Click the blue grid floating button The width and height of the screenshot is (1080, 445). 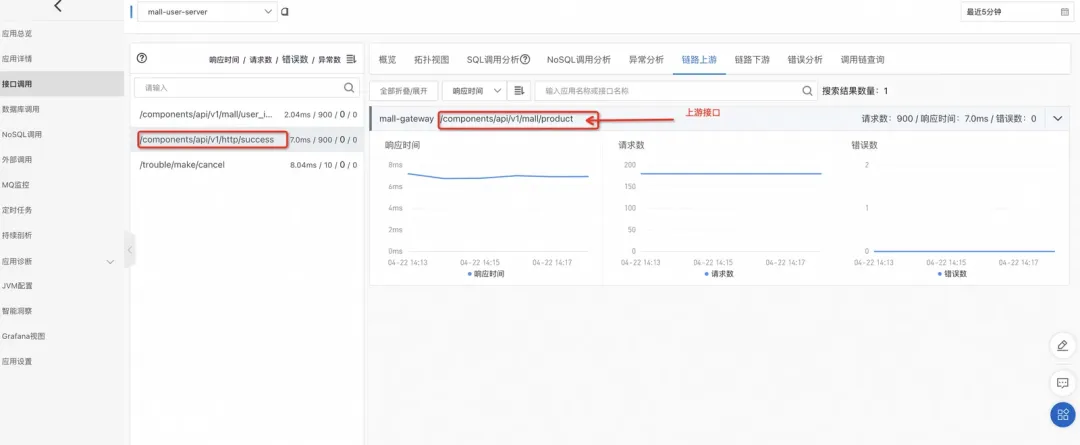pyautogui.click(x=1063, y=415)
